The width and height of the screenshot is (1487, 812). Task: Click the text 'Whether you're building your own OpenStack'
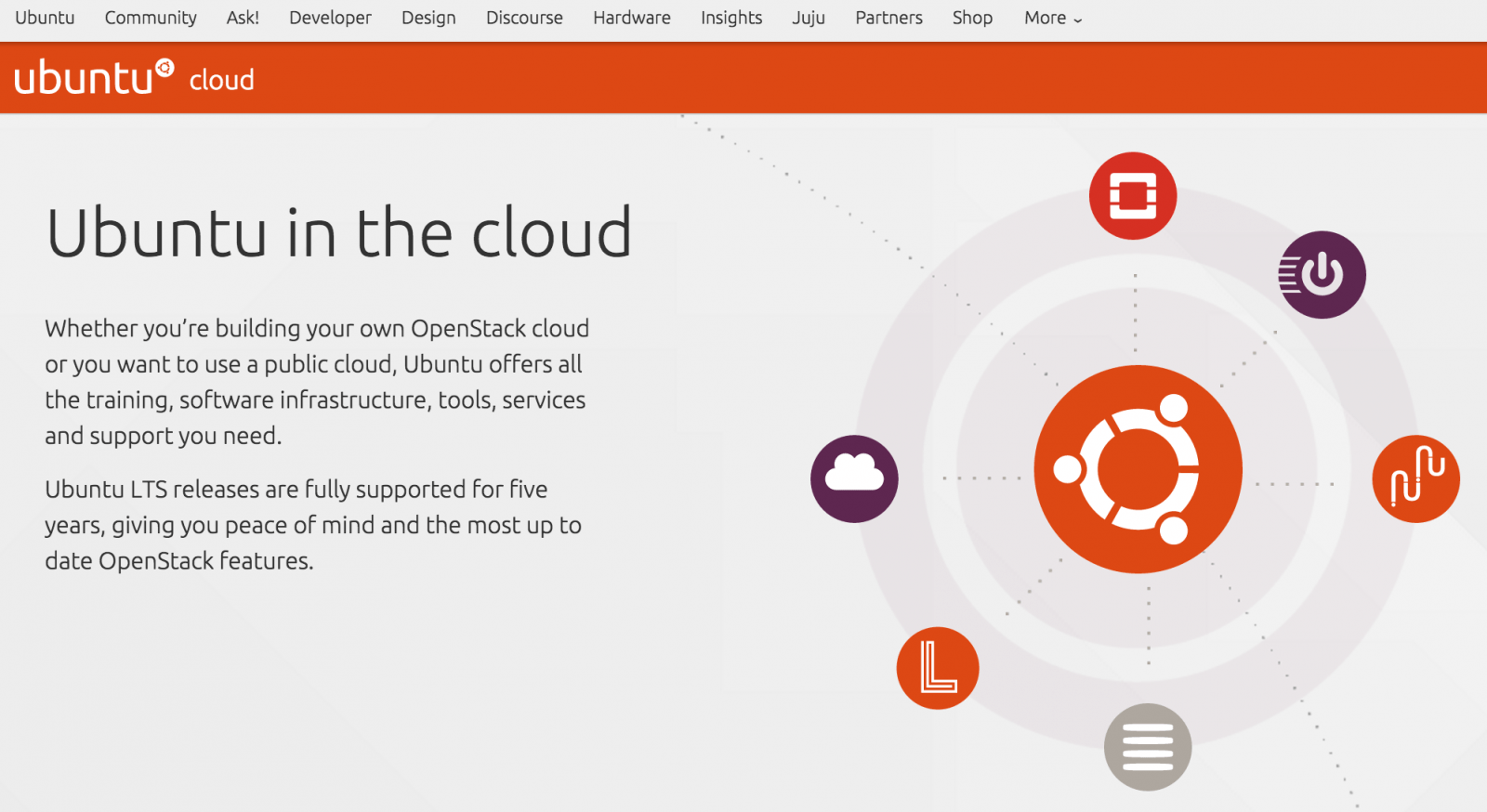pyautogui.click(x=285, y=329)
